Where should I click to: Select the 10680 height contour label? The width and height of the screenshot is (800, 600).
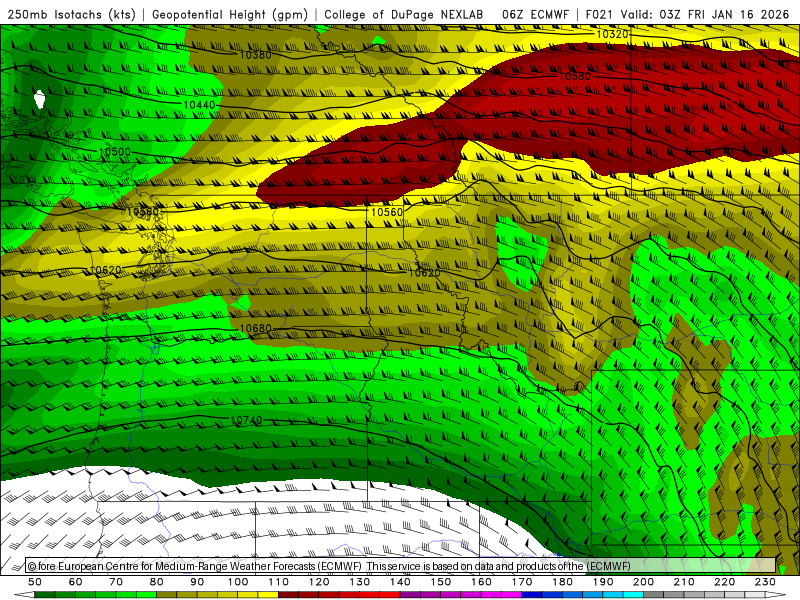click(255, 329)
